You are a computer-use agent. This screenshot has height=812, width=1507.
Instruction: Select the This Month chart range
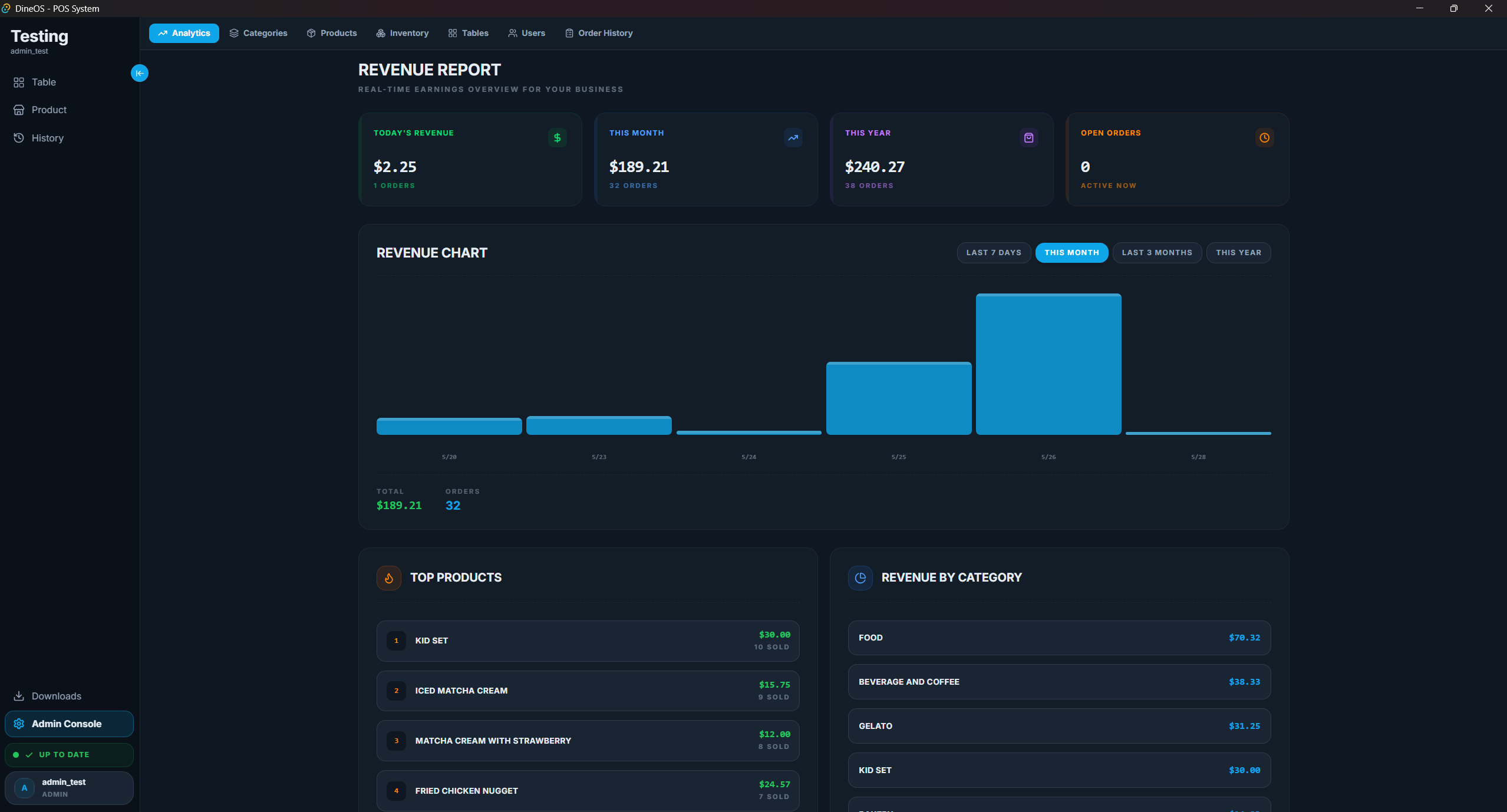[1071, 253]
